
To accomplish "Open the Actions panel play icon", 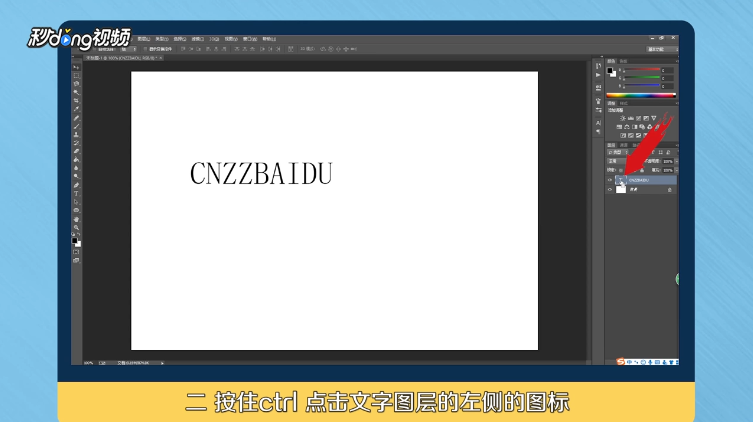I will [598, 75].
